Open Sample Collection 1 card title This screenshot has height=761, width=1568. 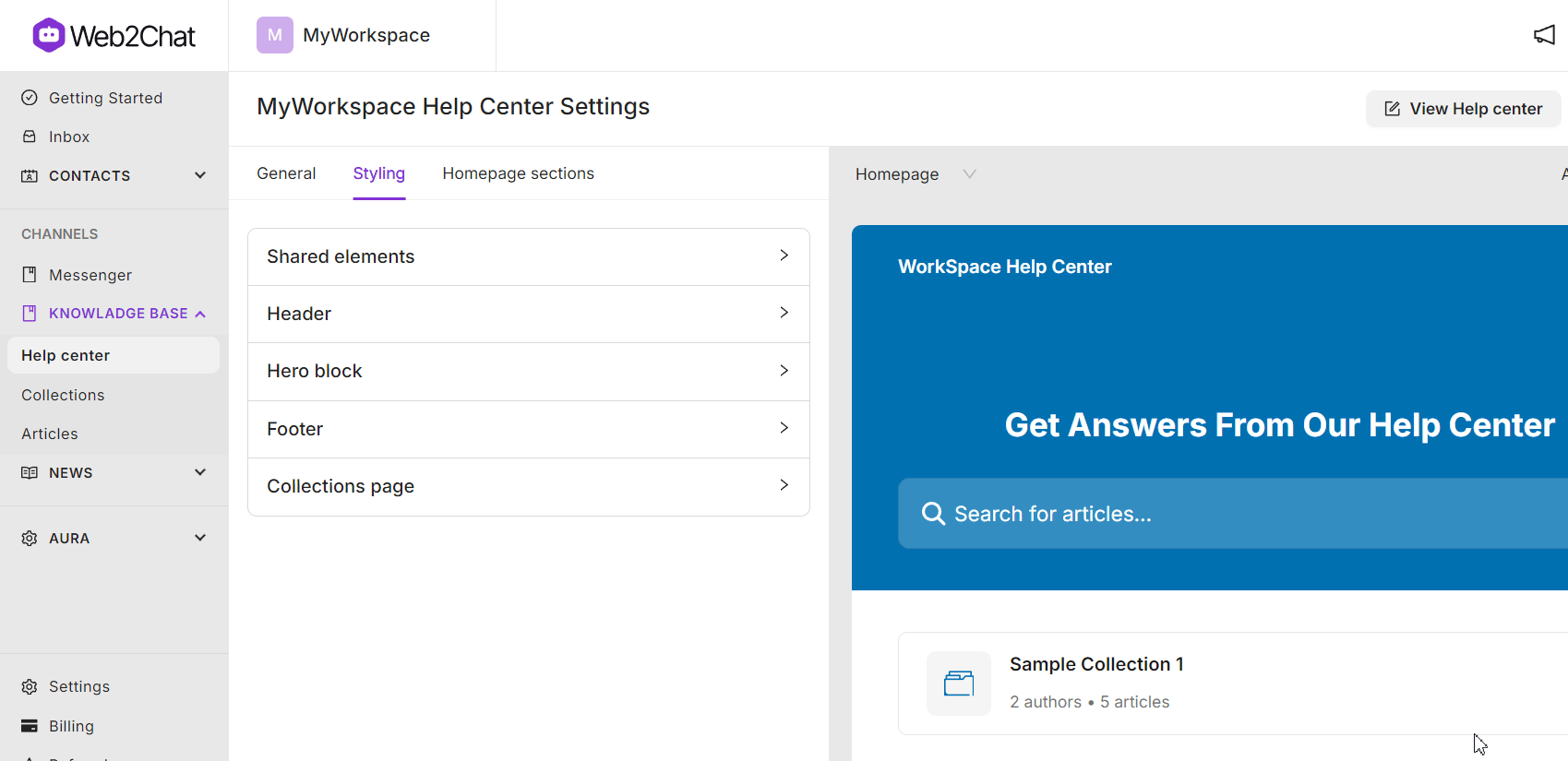click(1096, 664)
